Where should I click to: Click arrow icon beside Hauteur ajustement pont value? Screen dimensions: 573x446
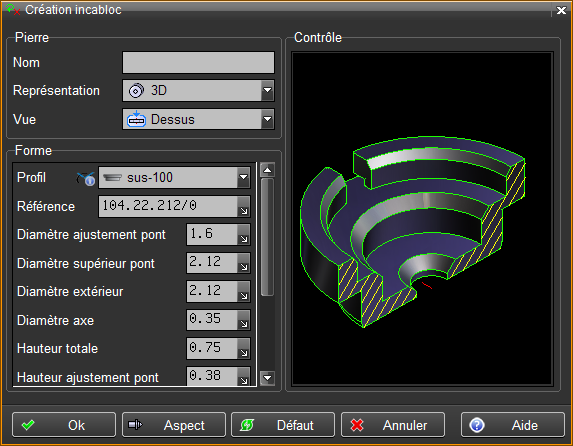243,377
